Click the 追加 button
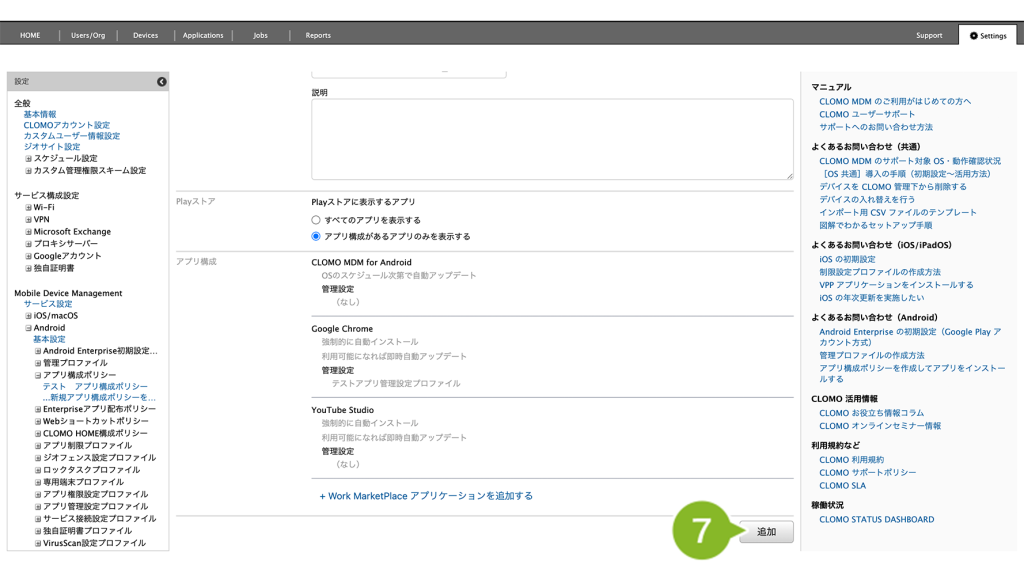The image size is (1024, 576). [766, 532]
